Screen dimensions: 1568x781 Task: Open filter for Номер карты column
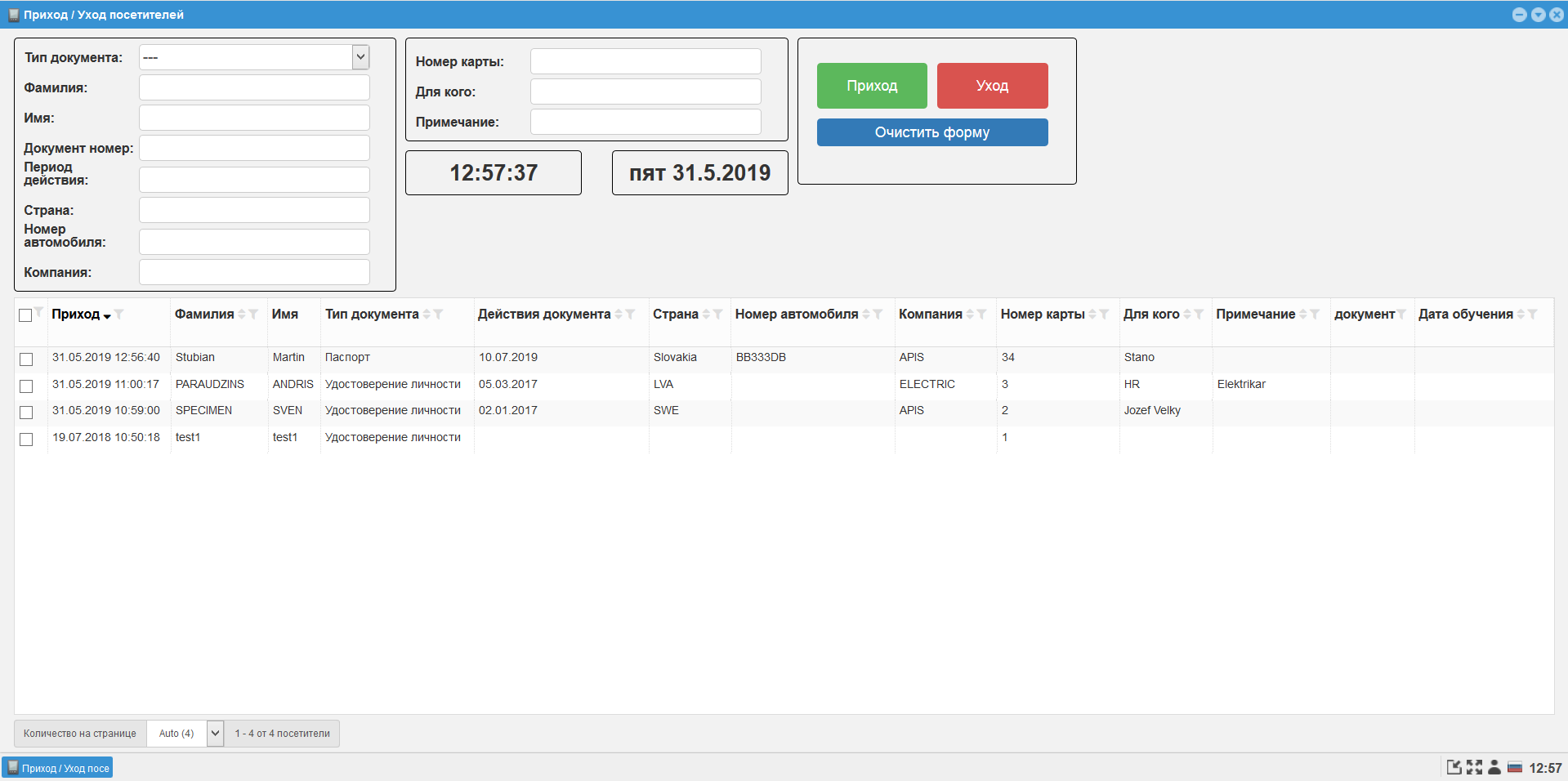tap(1105, 315)
